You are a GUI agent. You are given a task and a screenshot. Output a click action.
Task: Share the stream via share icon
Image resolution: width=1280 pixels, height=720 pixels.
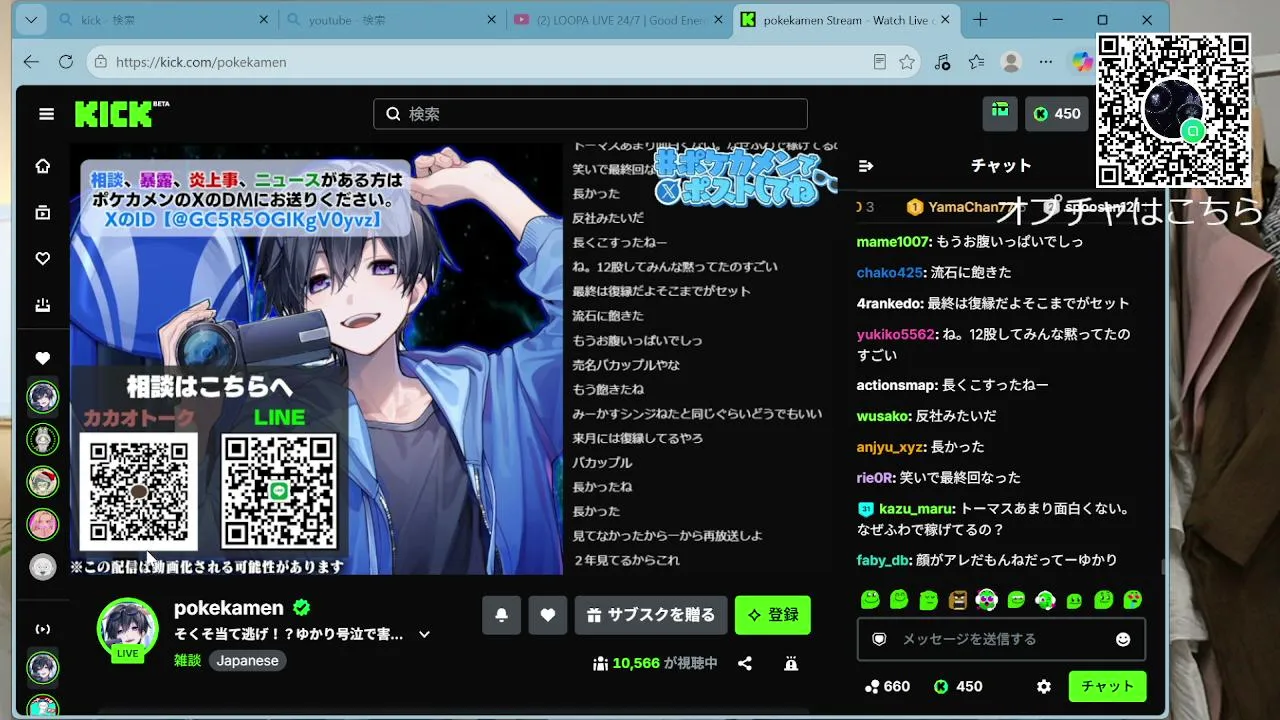[x=745, y=663]
